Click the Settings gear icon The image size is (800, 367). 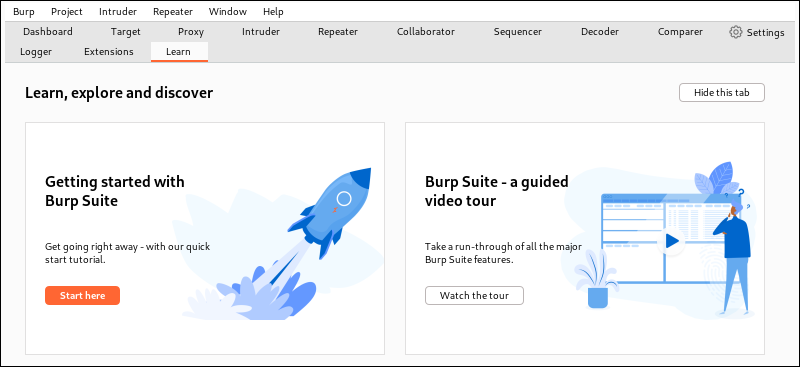[x=735, y=32]
